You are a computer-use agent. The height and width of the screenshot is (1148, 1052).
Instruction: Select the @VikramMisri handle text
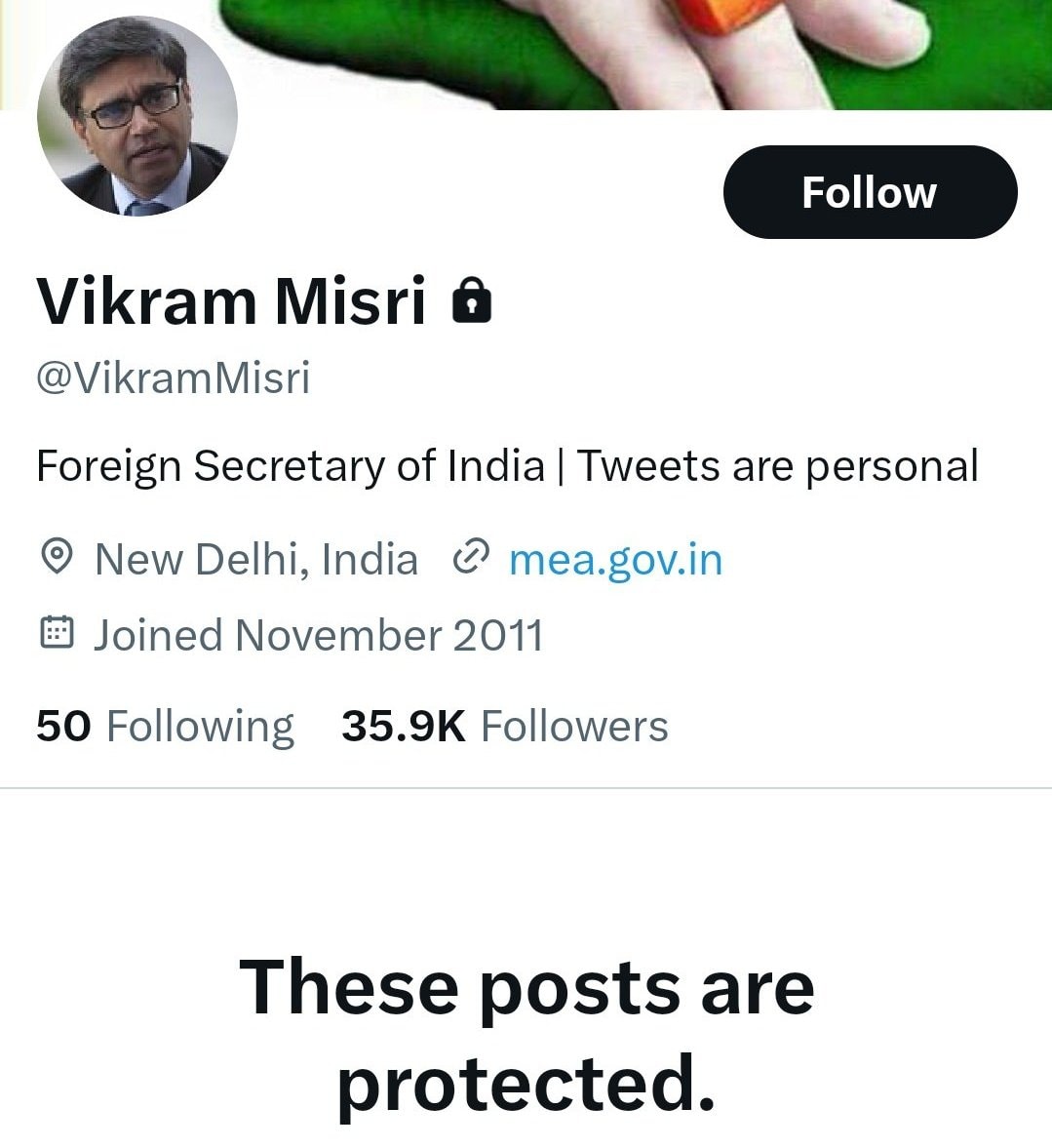click(173, 378)
